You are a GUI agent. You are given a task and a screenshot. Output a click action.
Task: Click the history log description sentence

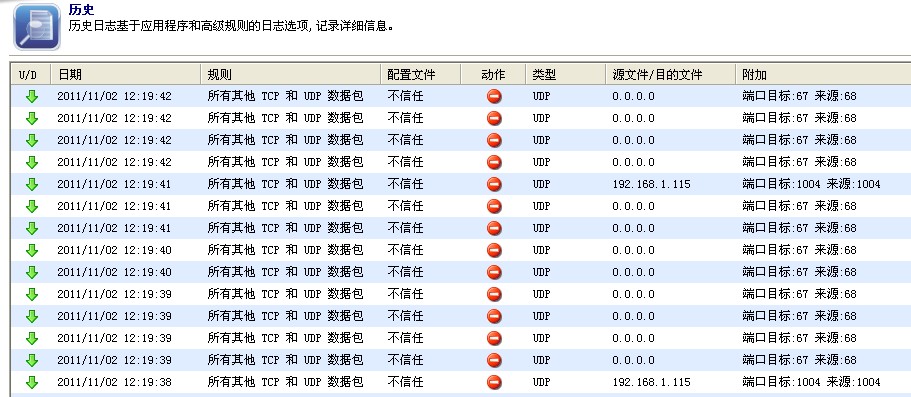pos(231,26)
